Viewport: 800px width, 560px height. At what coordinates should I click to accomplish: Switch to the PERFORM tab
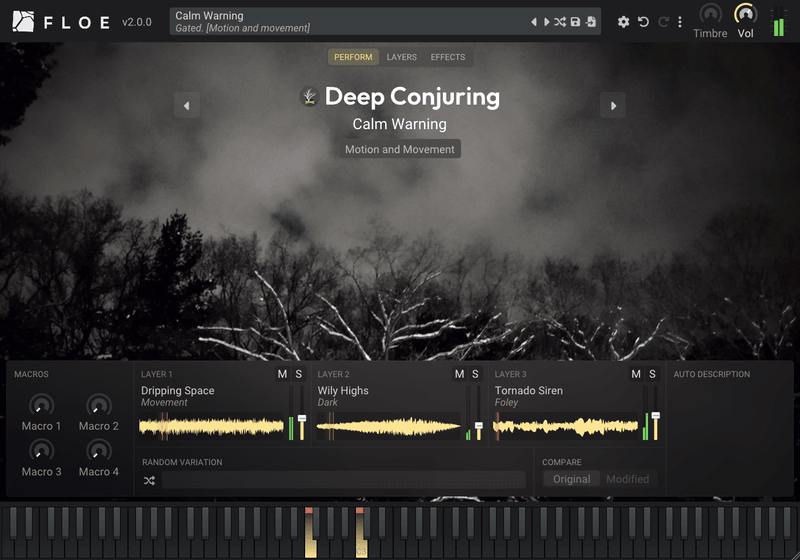(x=353, y=57)
